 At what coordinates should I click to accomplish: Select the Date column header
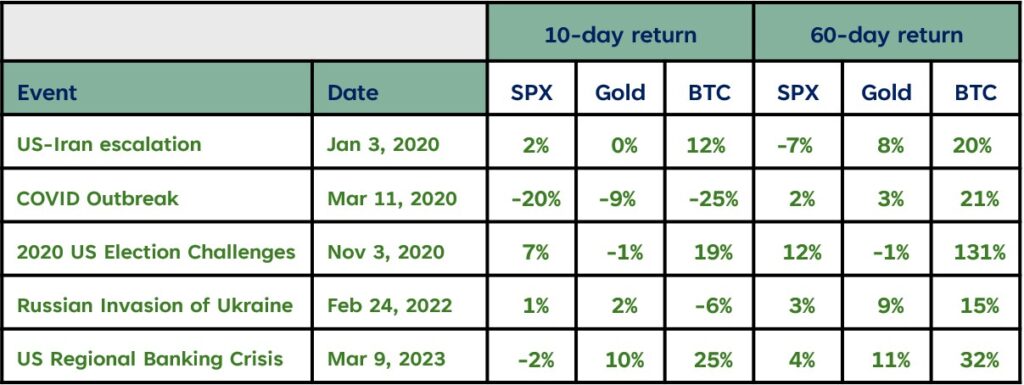400,89
